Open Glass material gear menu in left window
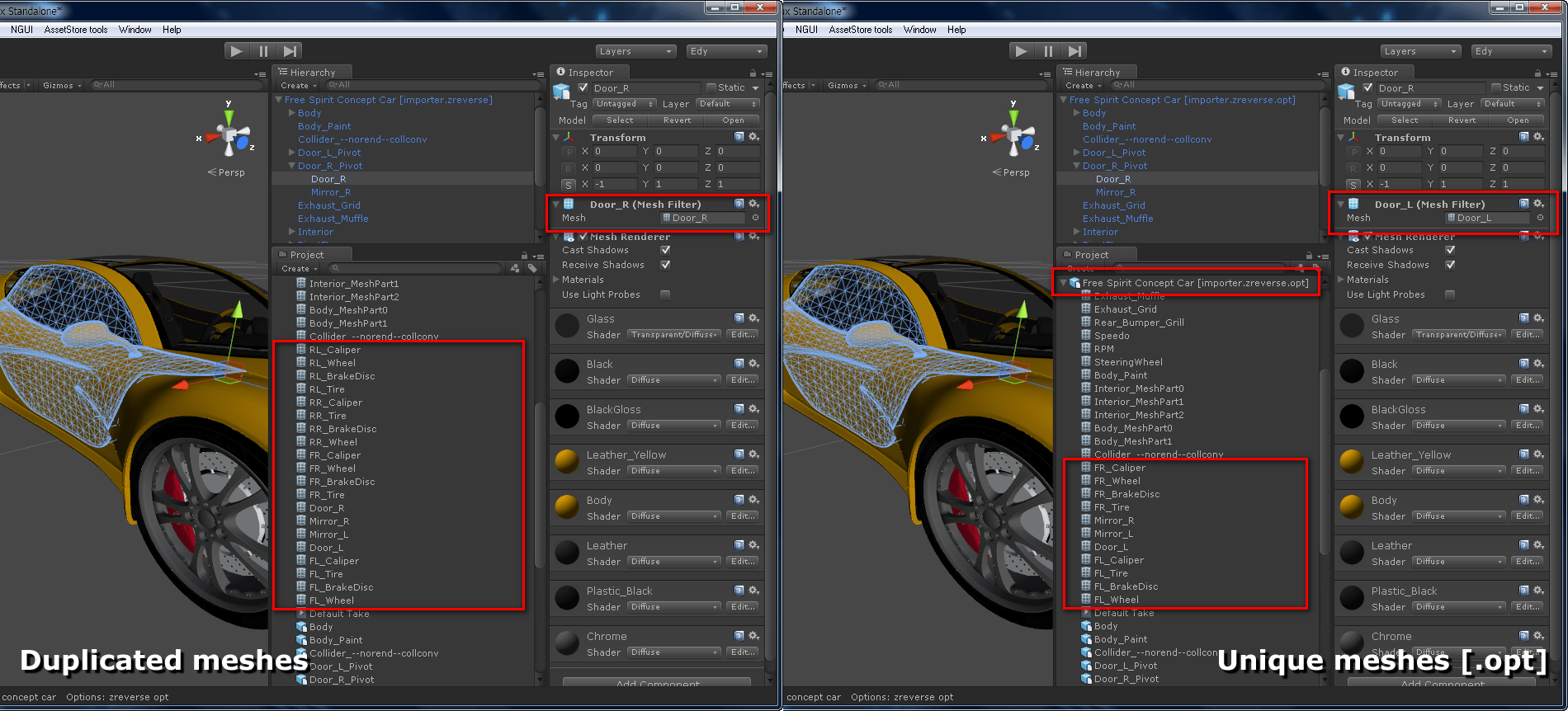The width and height of the screenshot is (1568, 711). 753,318
